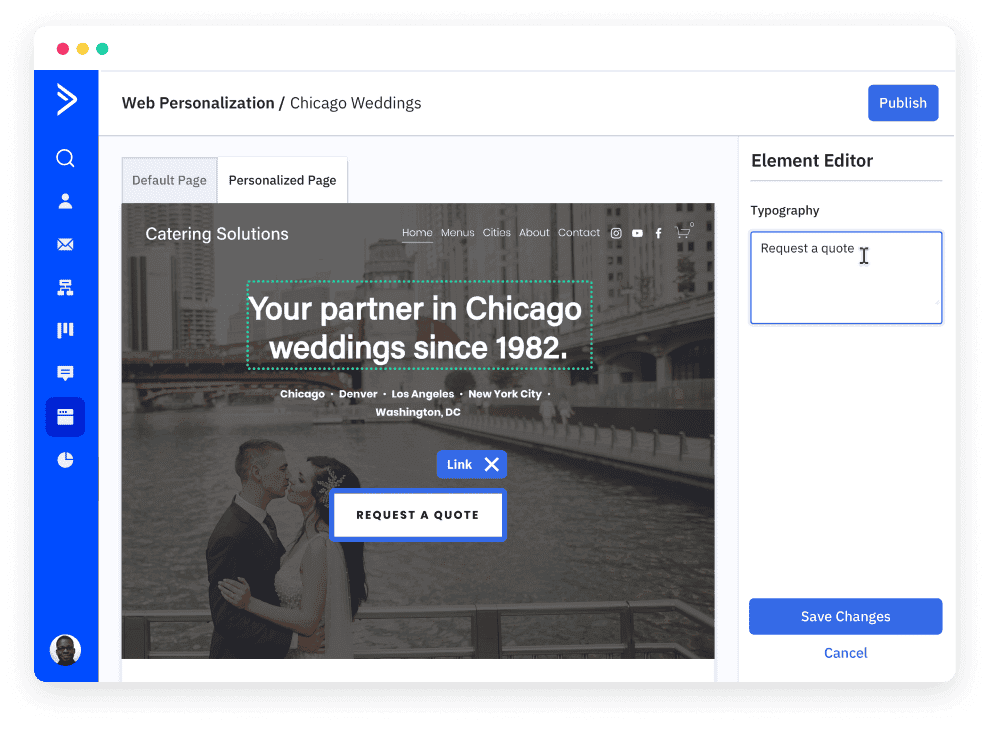Publish the personalization changes

point(902,103)
